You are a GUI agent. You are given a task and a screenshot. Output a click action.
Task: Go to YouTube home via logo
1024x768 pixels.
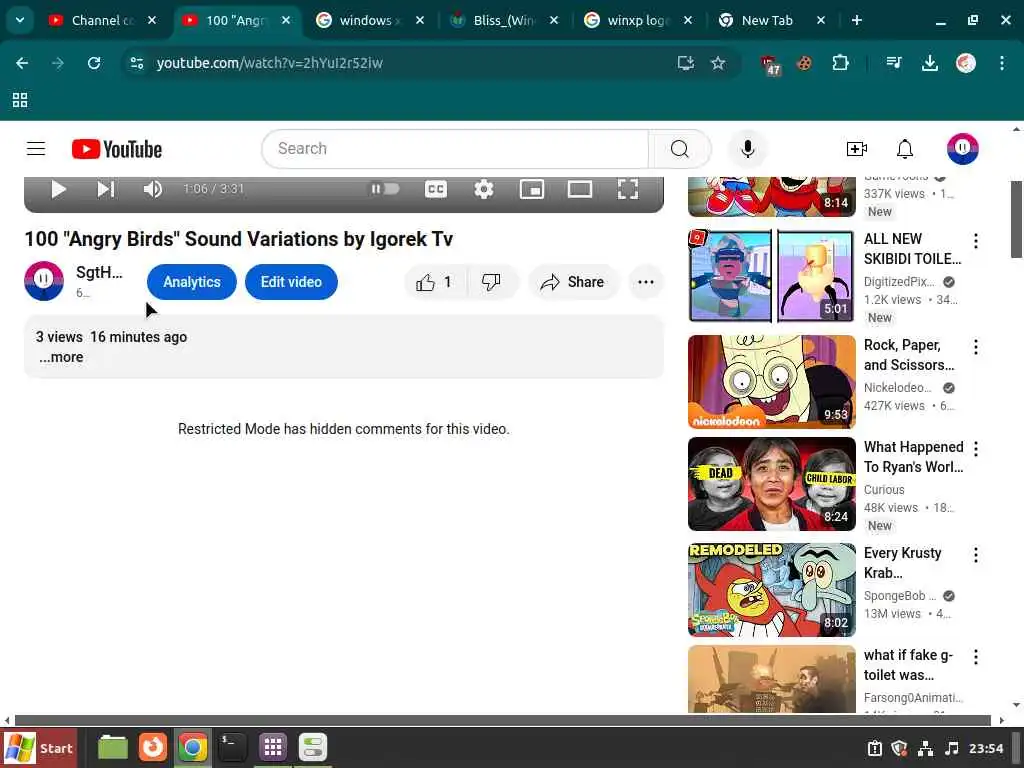pos(117,149)
